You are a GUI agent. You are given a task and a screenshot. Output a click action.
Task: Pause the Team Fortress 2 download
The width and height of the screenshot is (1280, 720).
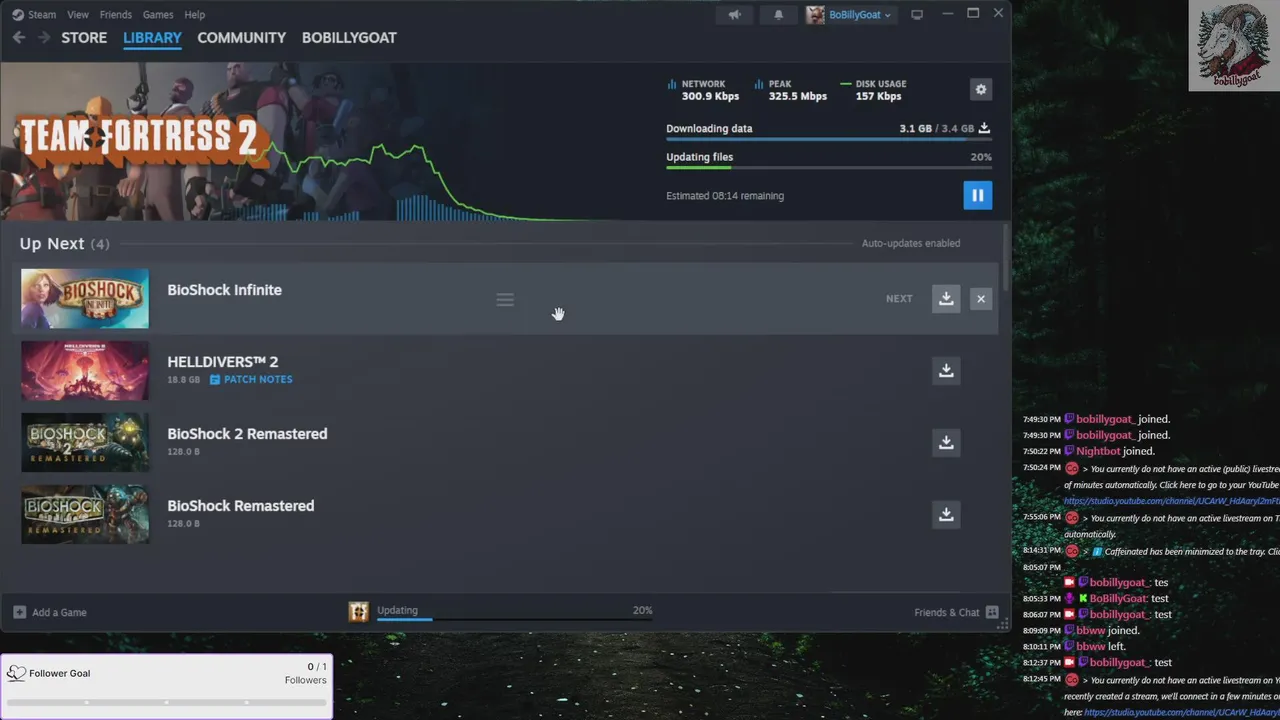point(977,195)
